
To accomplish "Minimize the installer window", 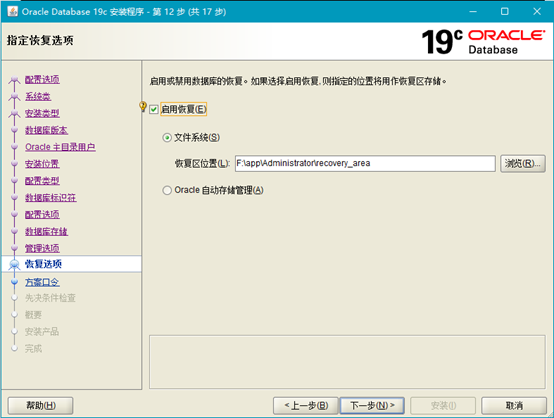I will (x=473, y=11).
